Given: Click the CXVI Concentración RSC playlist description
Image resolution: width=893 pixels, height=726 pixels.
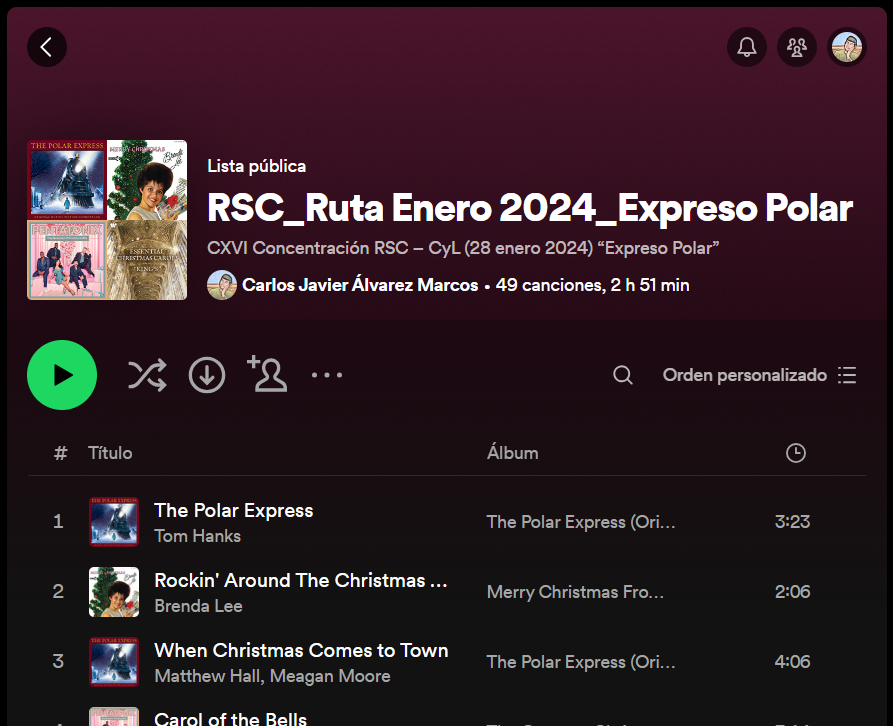Looking at the screenshot, I should tap(463, 248).
